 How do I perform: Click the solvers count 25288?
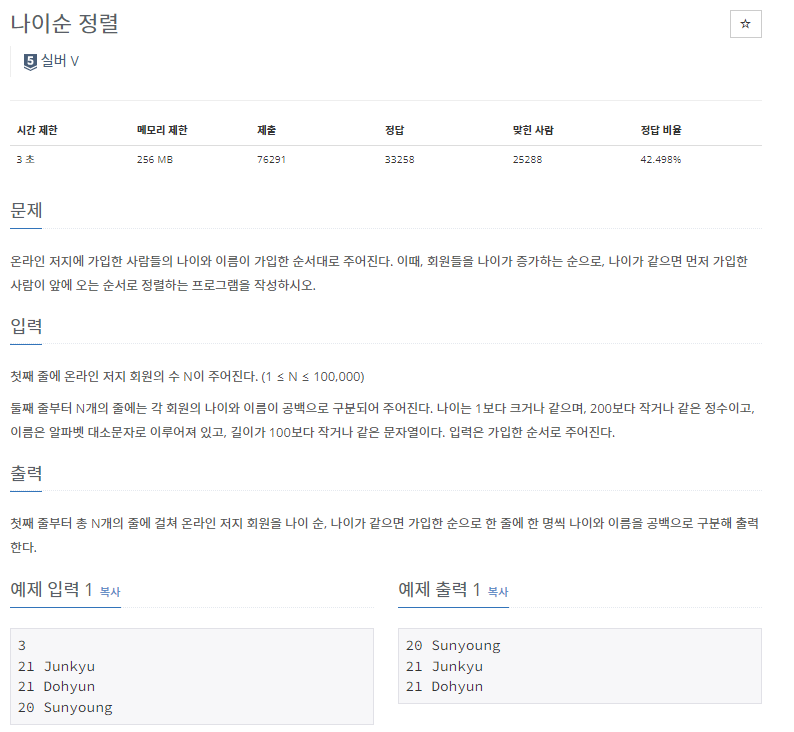527,159
